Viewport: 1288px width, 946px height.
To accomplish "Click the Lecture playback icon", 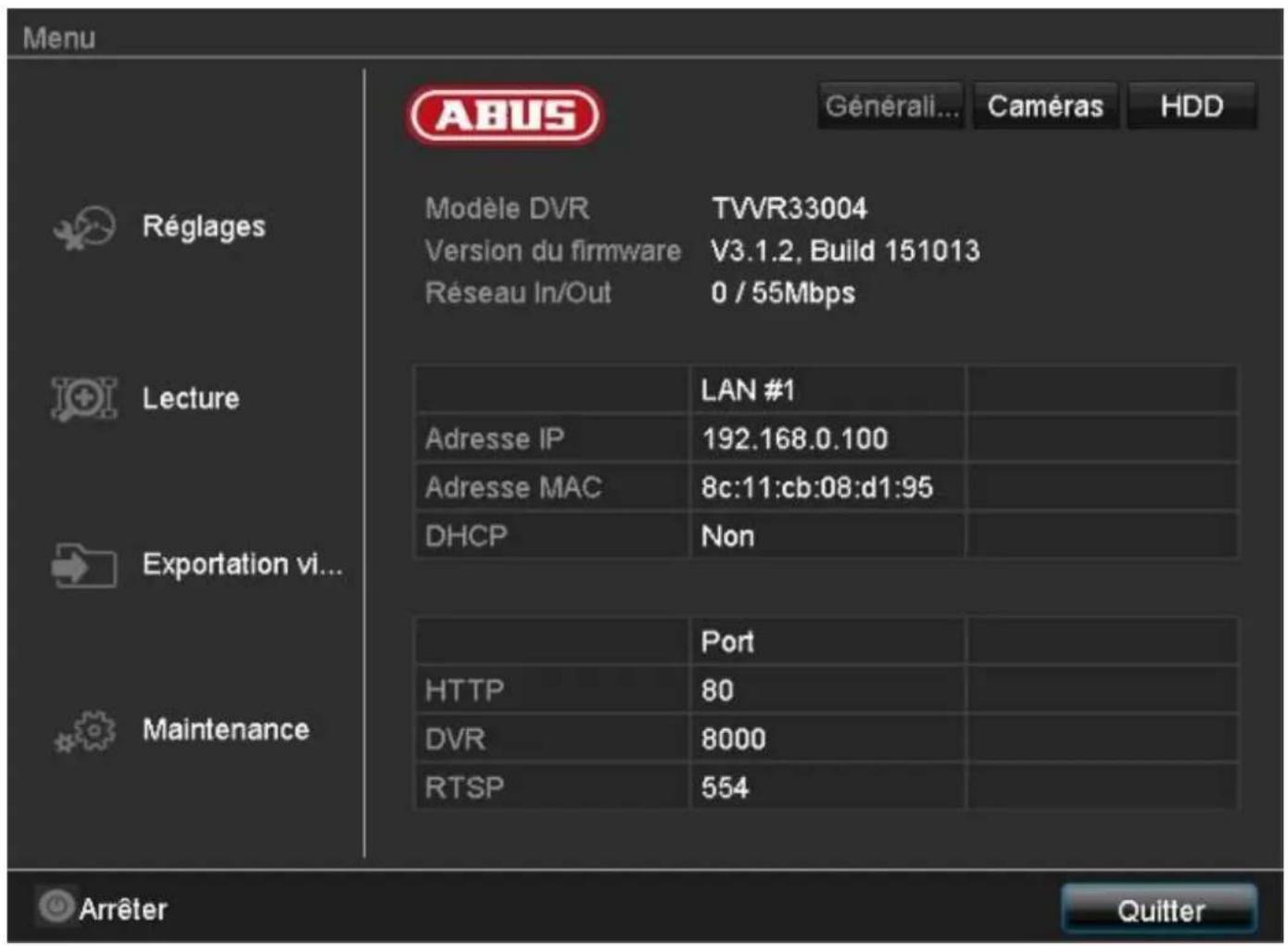I will coord(83,398).
